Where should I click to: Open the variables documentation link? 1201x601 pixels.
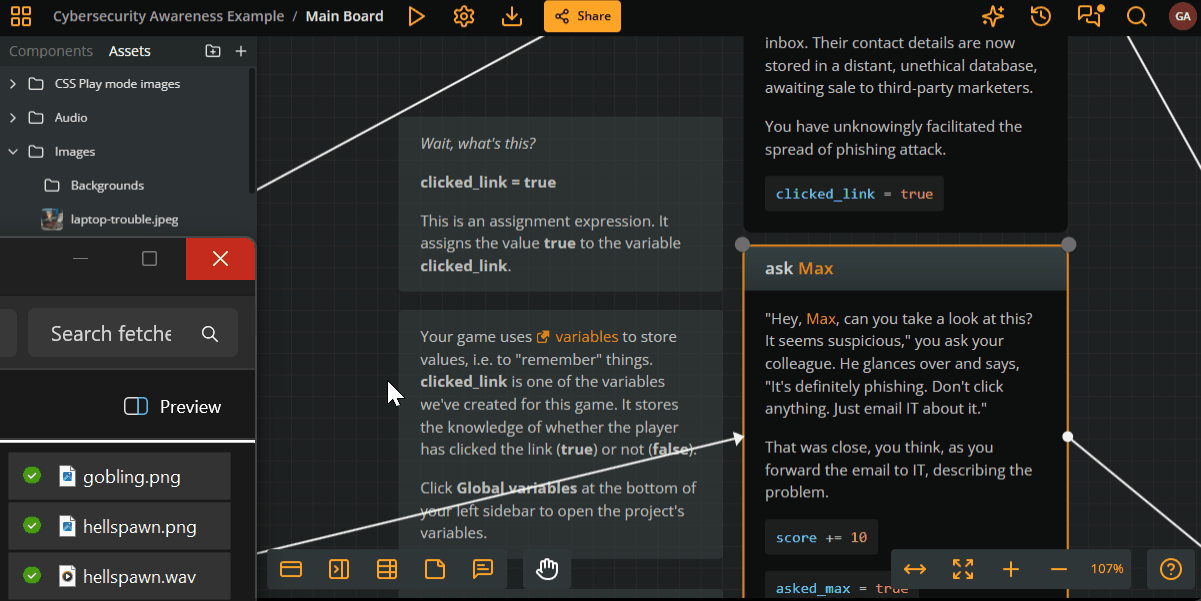pos(587,337)
